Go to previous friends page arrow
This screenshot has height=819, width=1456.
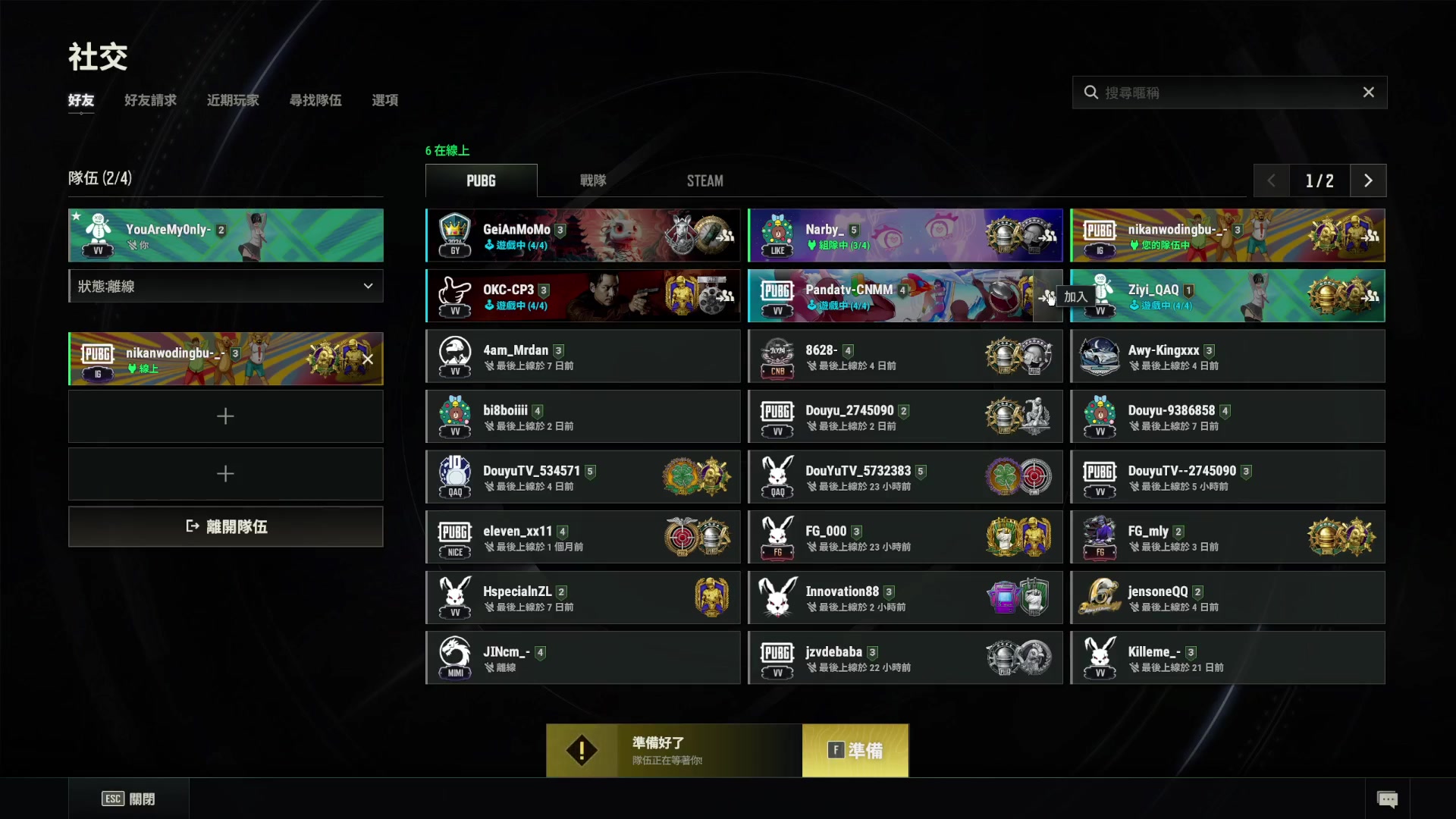[1272, 180]
